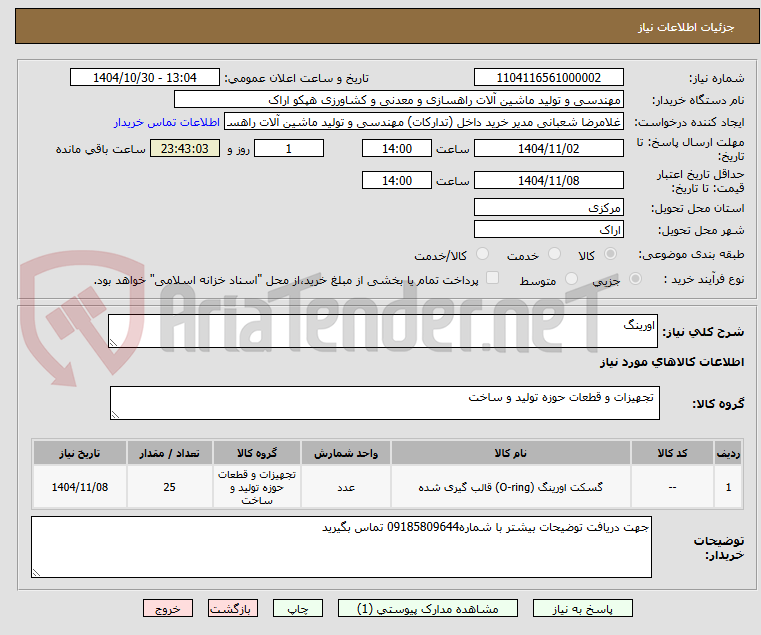Image resolution: width=761 pixels, height=635 pixels.
Task: Click the response deadline date 1404/11/02 field
Action: pos(548,149)
